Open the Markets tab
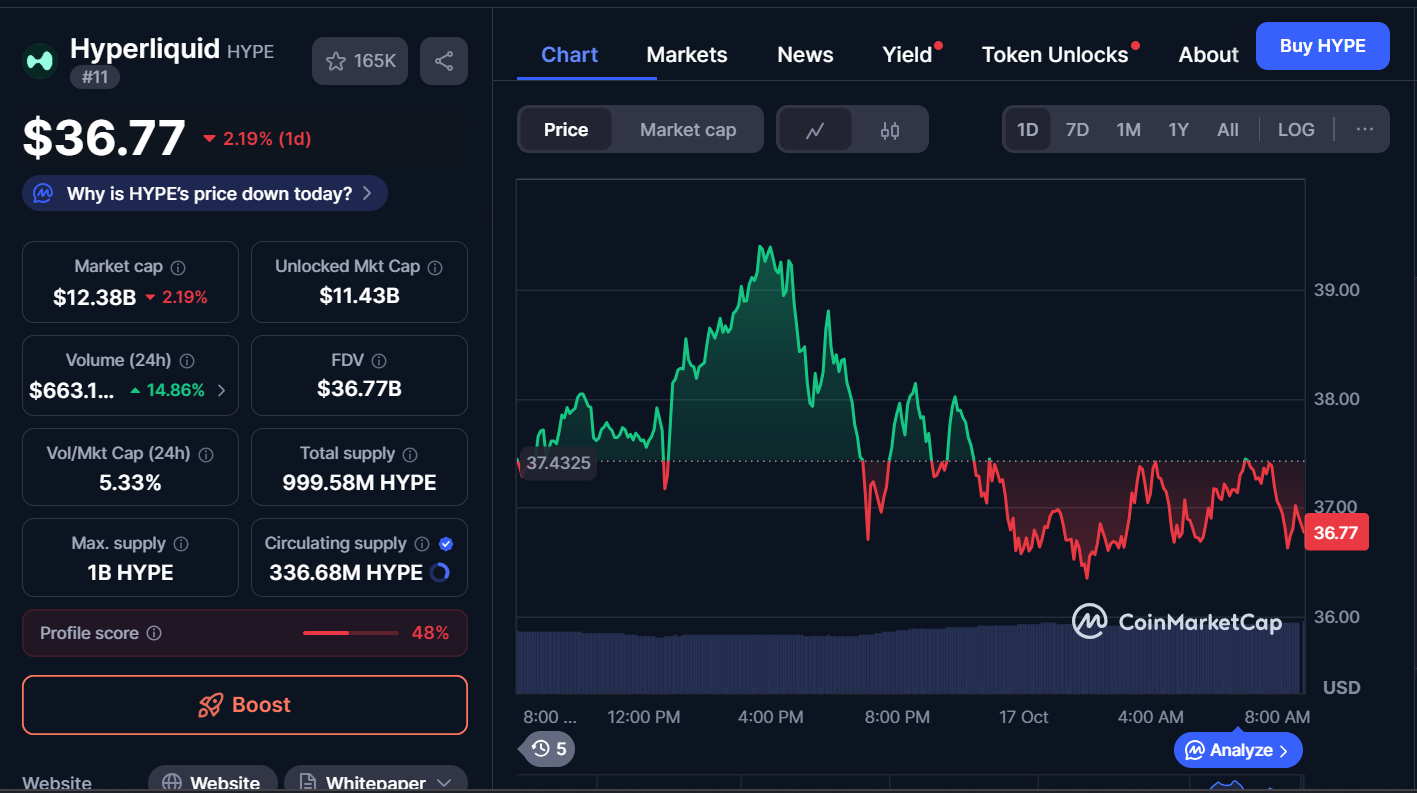1417x793 pixels. click(x=687, y=55)
